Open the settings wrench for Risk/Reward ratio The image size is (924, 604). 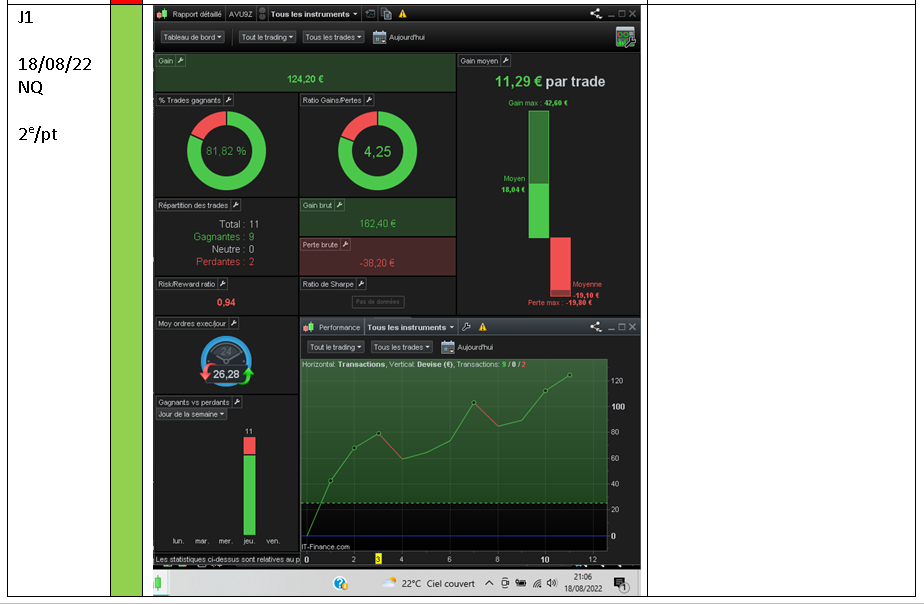click(223, 284)
